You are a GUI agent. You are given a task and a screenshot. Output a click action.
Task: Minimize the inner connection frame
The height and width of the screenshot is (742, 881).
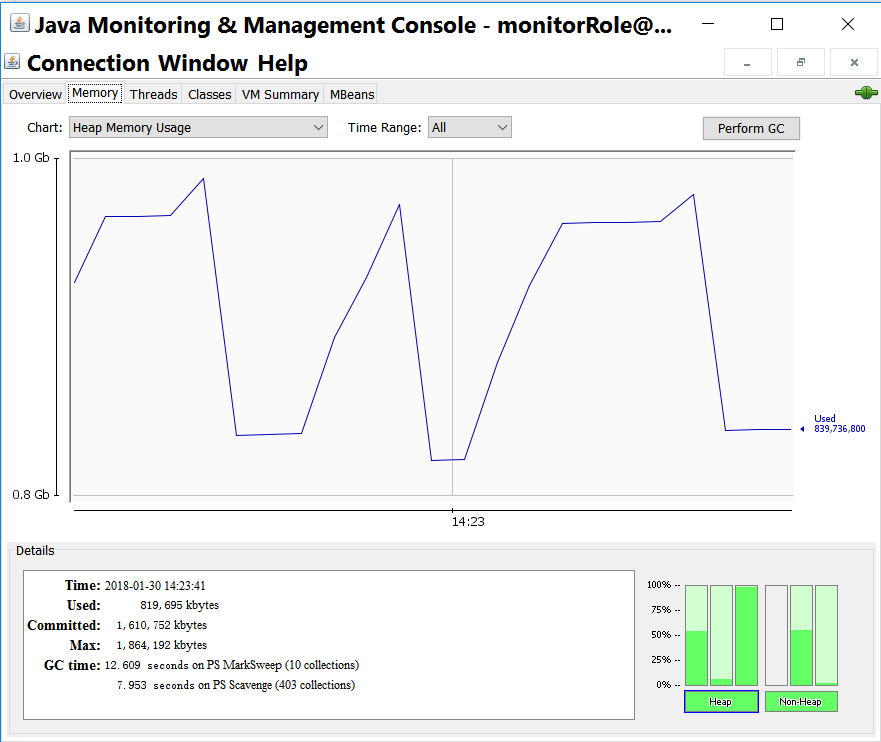click(747, 62)
